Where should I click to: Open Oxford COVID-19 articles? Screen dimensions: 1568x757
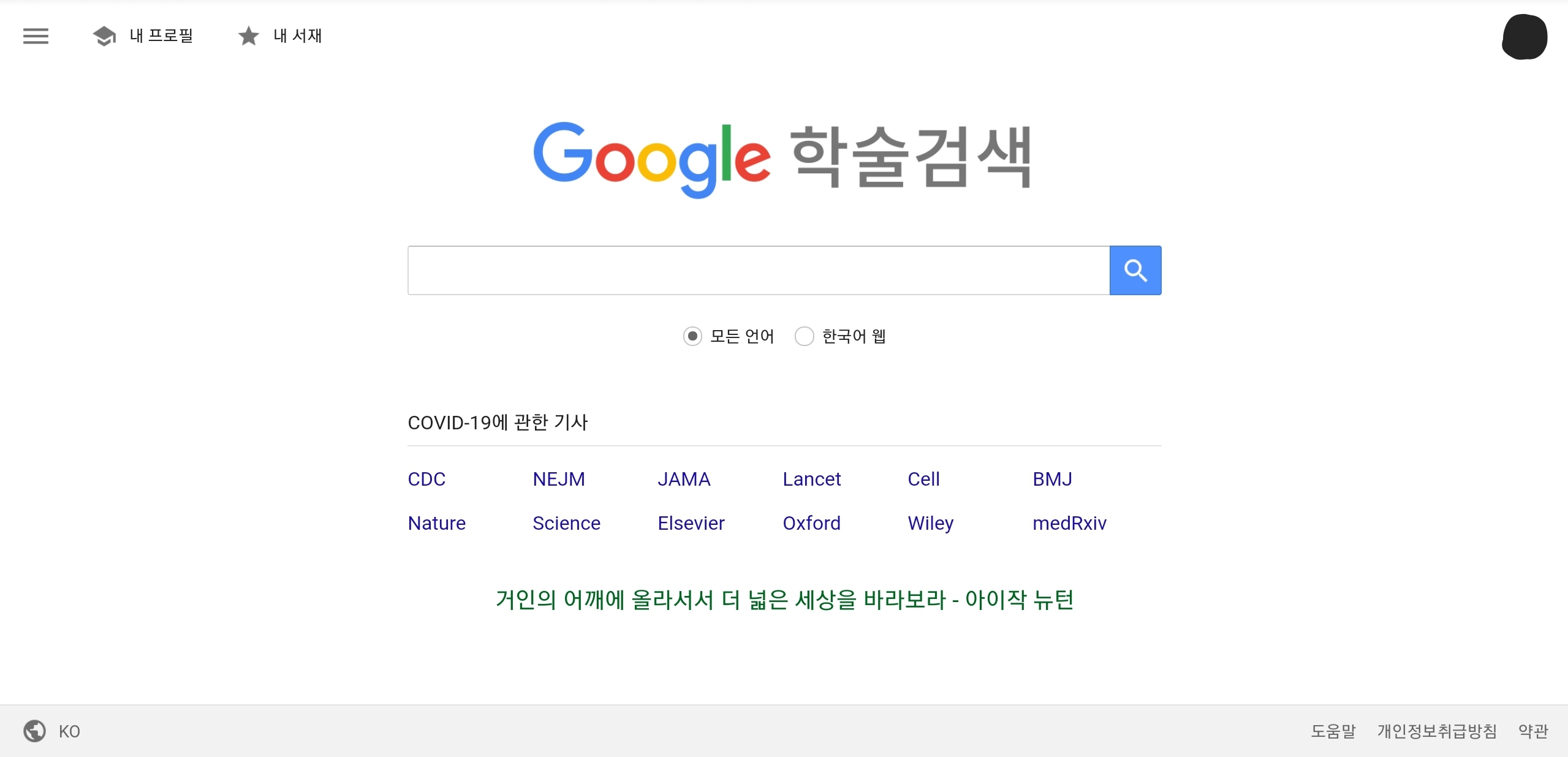pos(812,523)
